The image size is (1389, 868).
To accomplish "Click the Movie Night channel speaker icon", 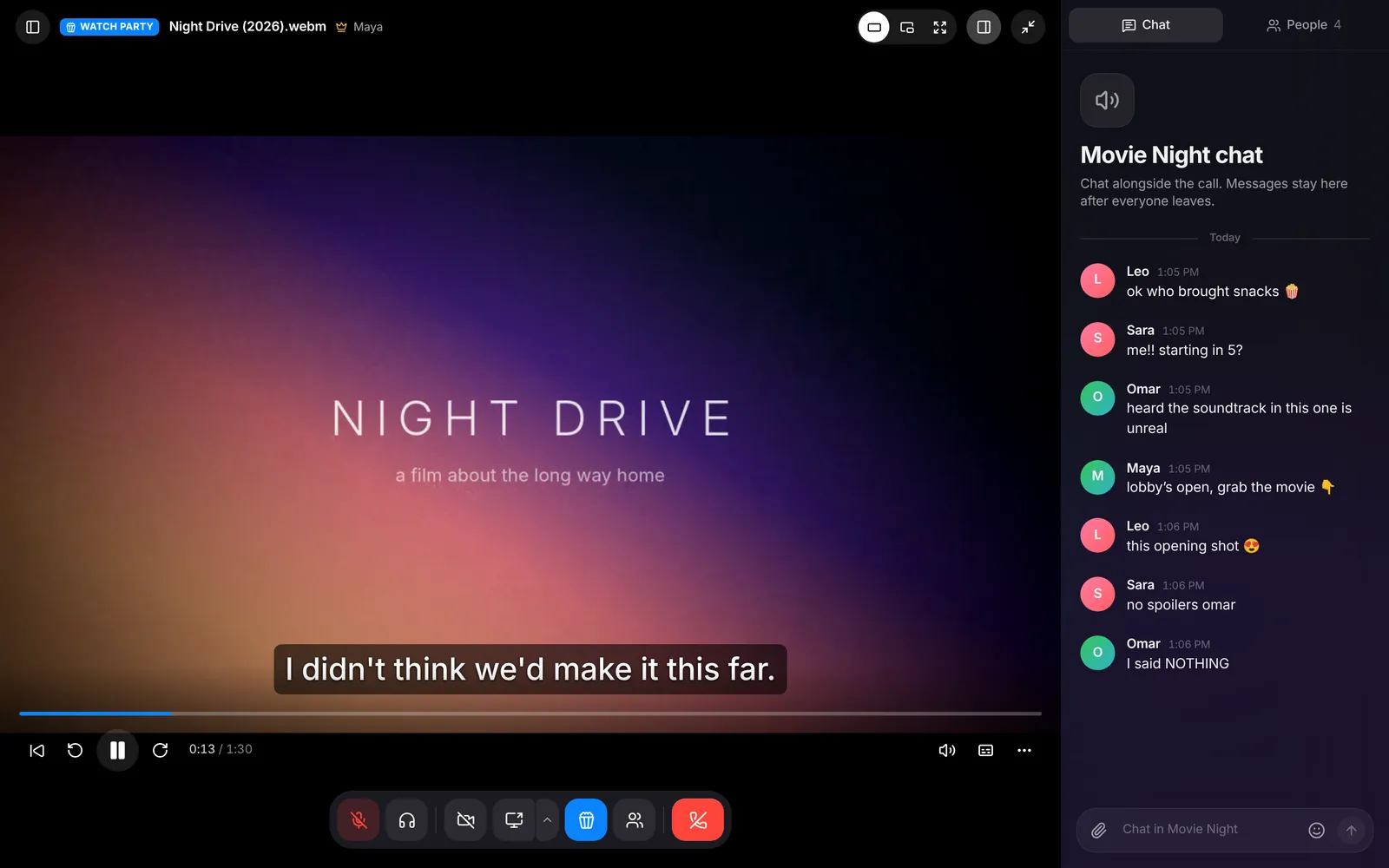I will tap(1107, 100).
